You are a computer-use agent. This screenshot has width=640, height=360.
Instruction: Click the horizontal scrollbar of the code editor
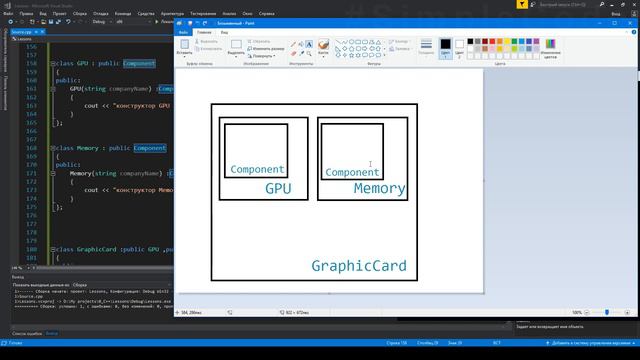point(104,268)
